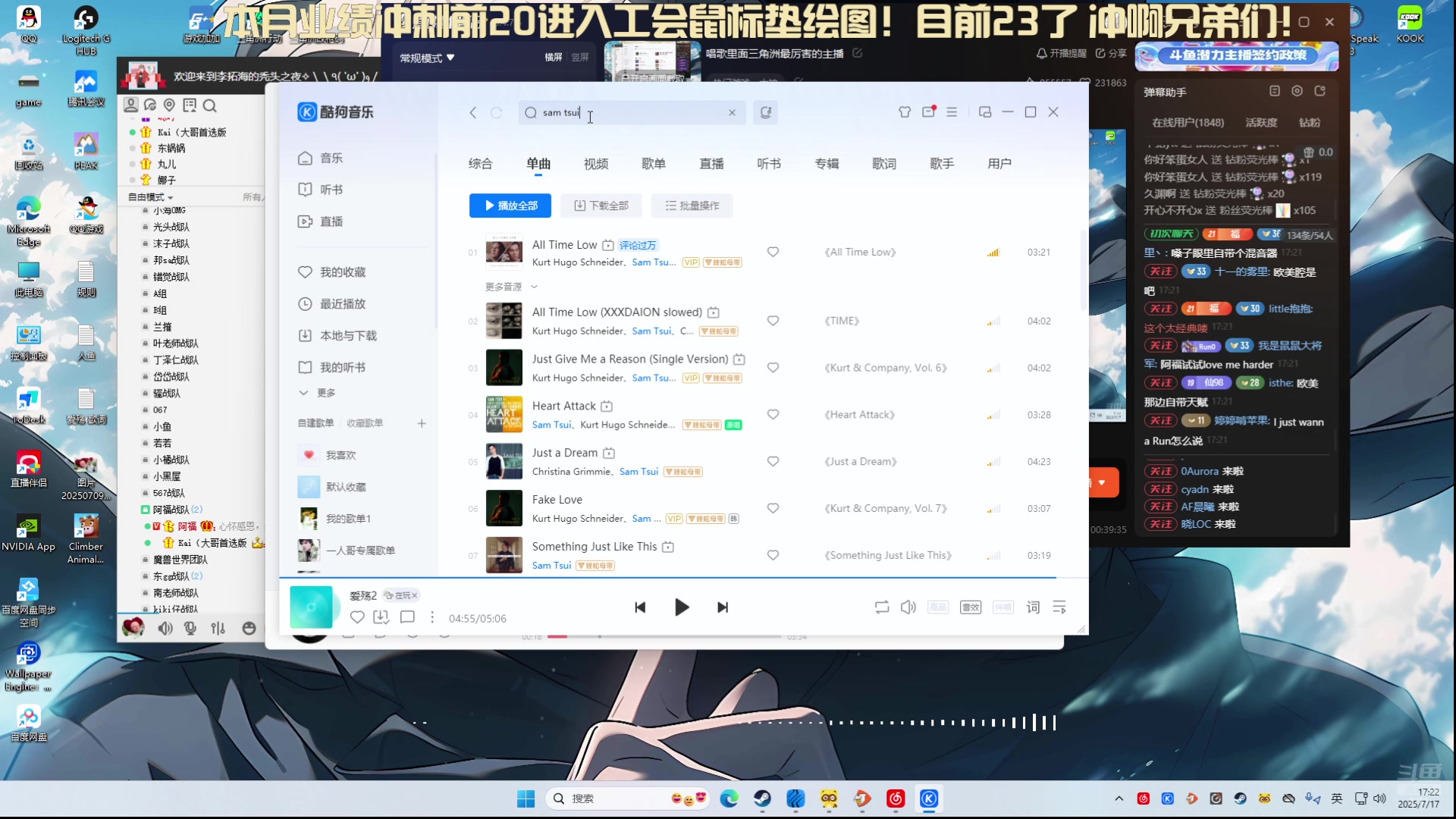Click the Heart Attack album thumbnail
The width and height of the screenshot is (1456, 819).
point(504,415)
